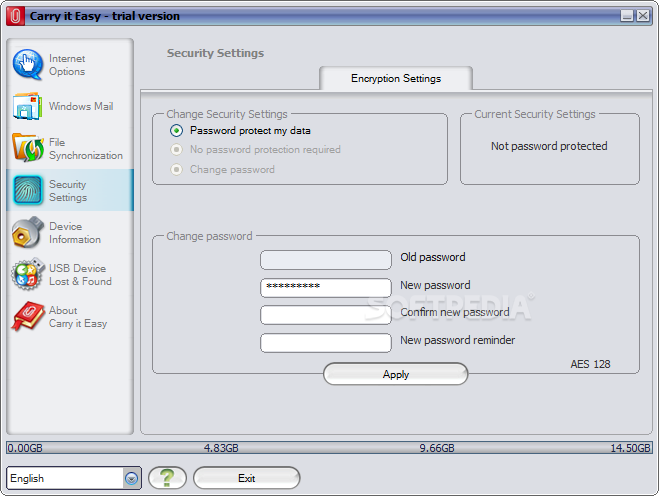659x496 pixels.
Task: Click the '4.83GB' capacity marker
Action: click(221, 448)
